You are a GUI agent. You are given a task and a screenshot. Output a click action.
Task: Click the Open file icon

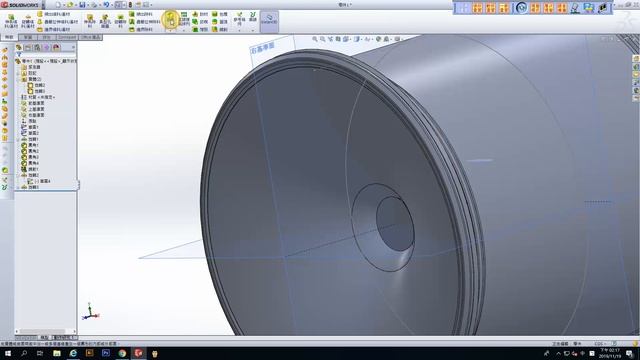[70, 4]
